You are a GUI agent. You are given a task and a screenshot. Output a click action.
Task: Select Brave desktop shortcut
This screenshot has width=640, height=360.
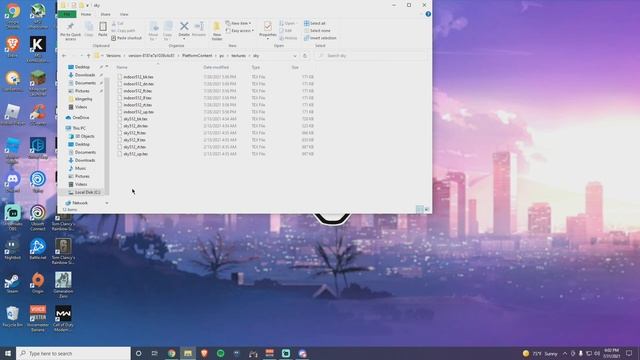12,47
